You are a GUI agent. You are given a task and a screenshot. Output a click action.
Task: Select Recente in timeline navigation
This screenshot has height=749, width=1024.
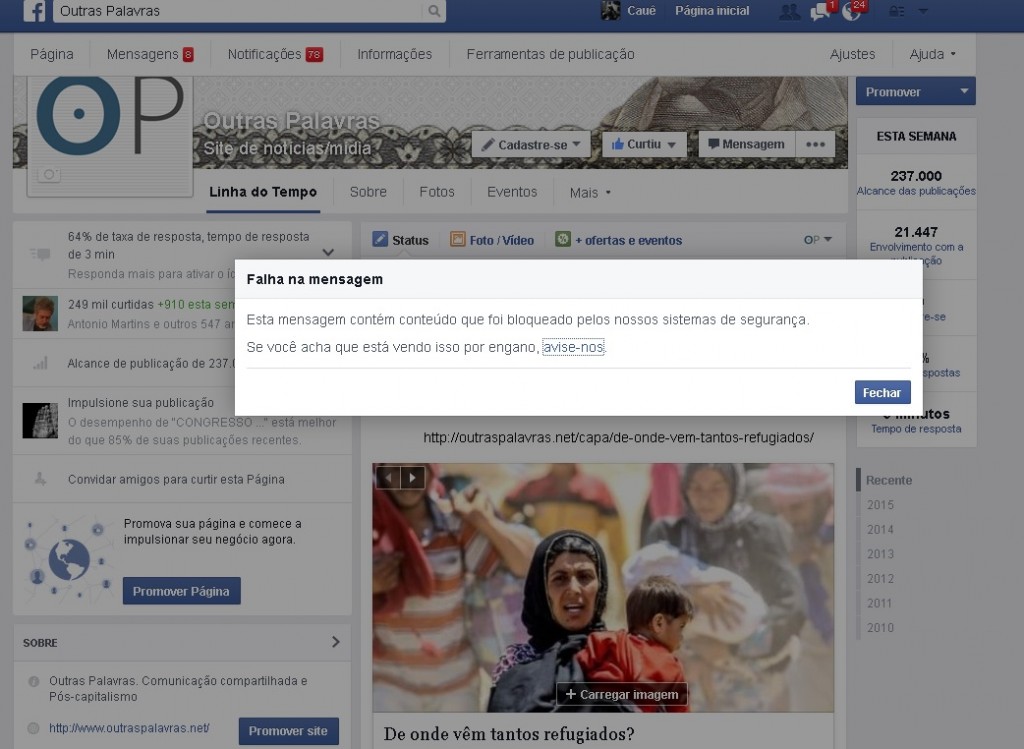tap(889, 480)
